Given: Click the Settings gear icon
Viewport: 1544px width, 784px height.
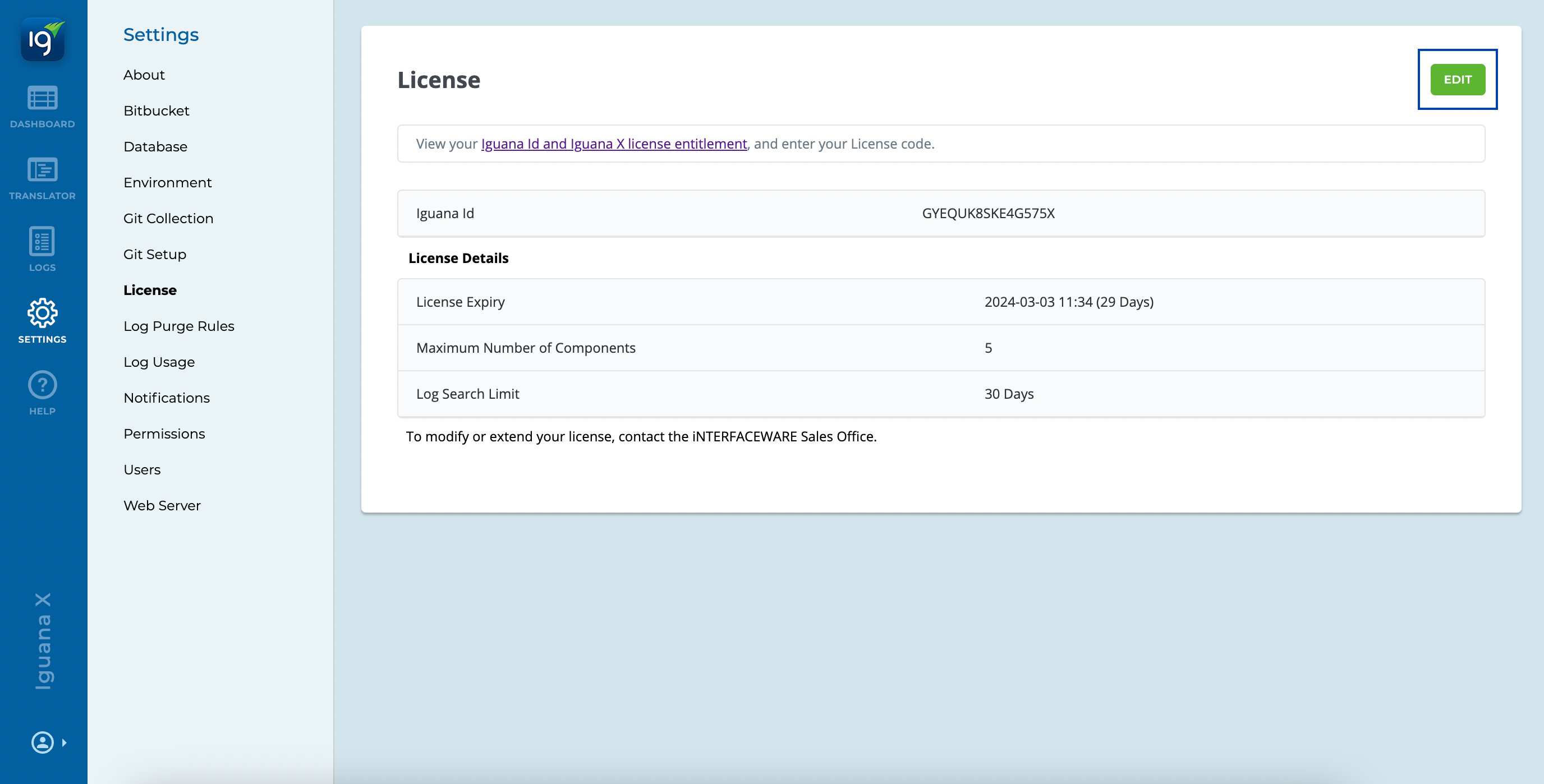Looking at the screenshot, I should point(43,313).
